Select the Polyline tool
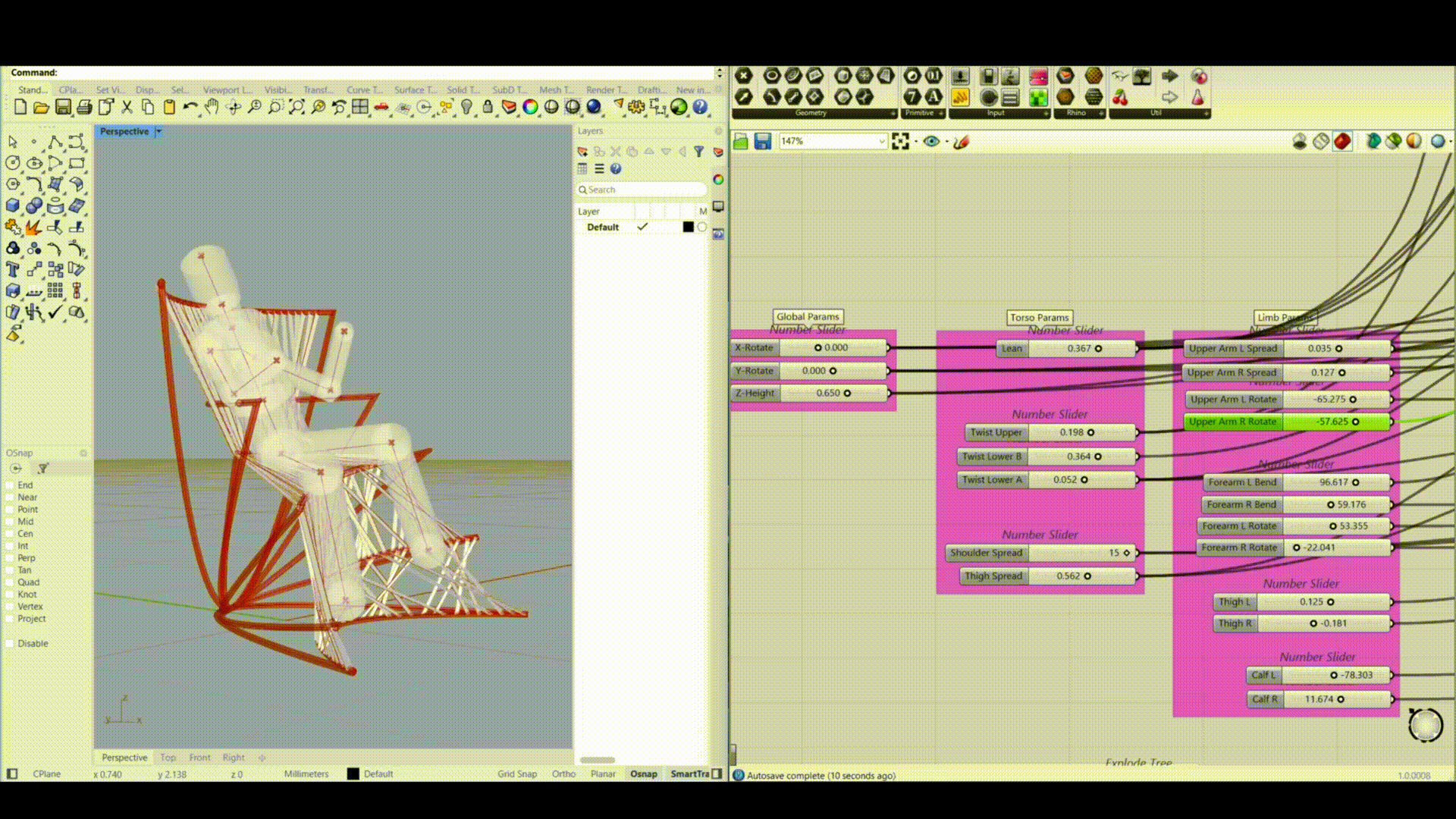Image resolution: width=1456 pixels, height=819 pixels. (x=55, y=142)
